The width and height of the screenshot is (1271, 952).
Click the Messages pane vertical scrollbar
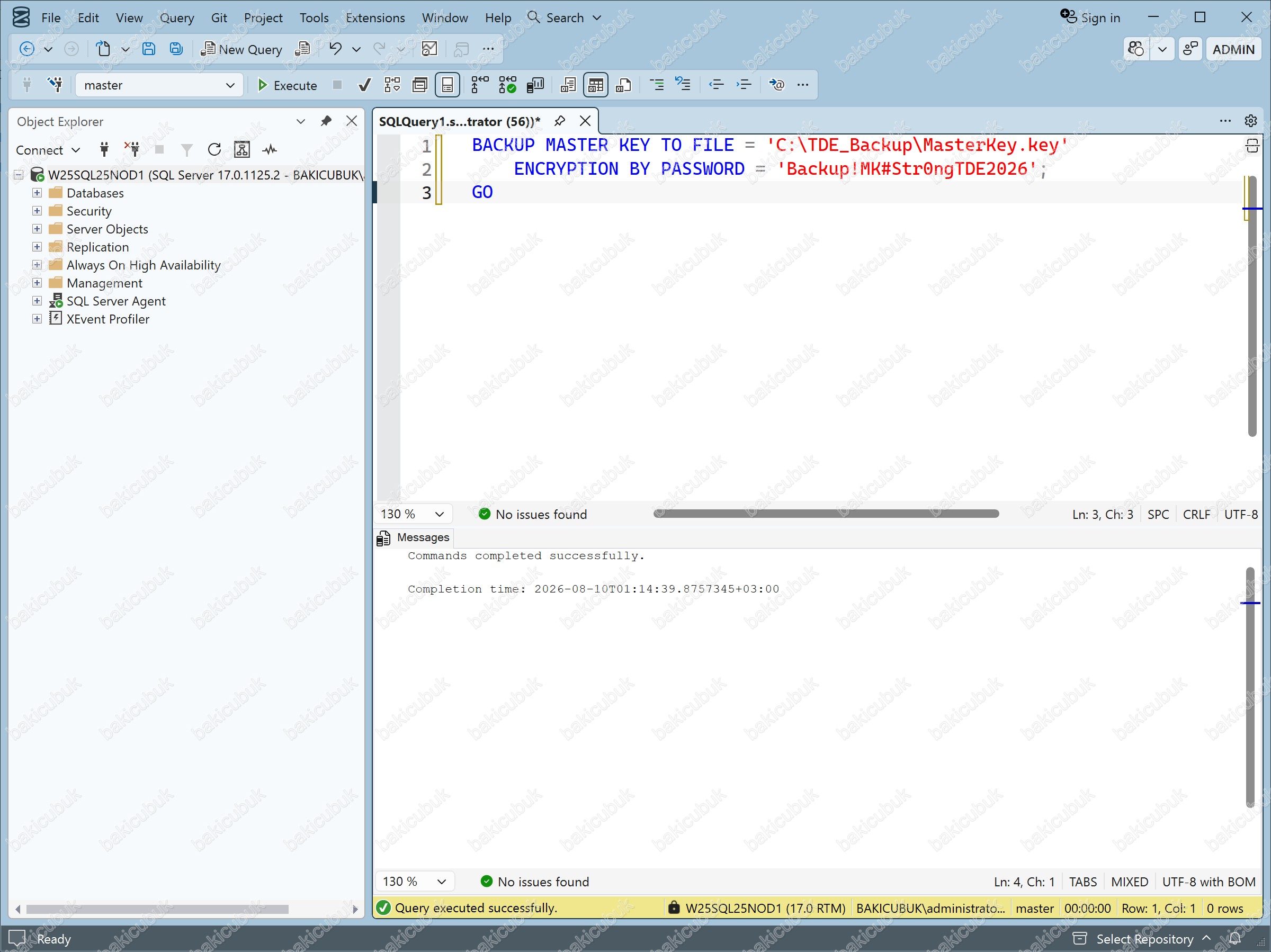pyautogui.click(x=1250, y=687)
